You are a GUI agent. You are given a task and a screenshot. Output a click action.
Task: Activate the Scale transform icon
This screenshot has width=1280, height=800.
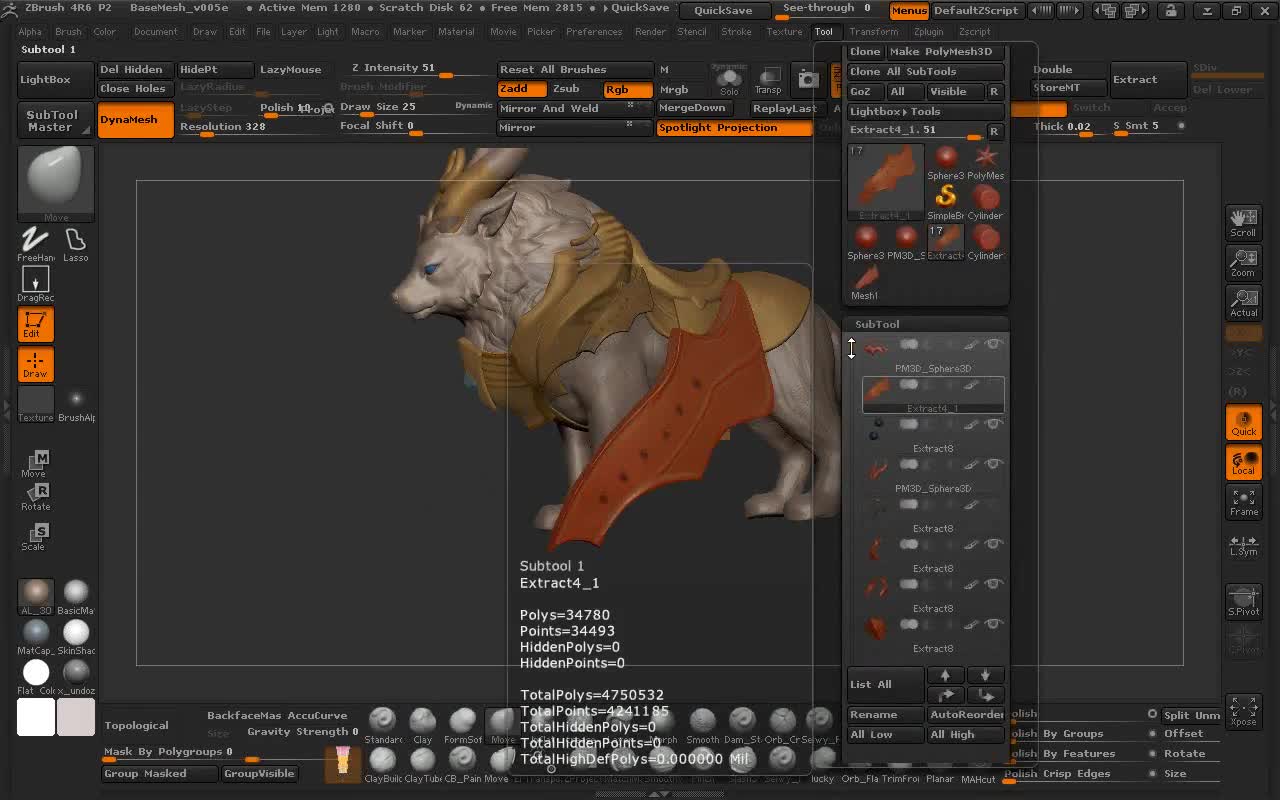pyautogui.click(x=35, y=536)
